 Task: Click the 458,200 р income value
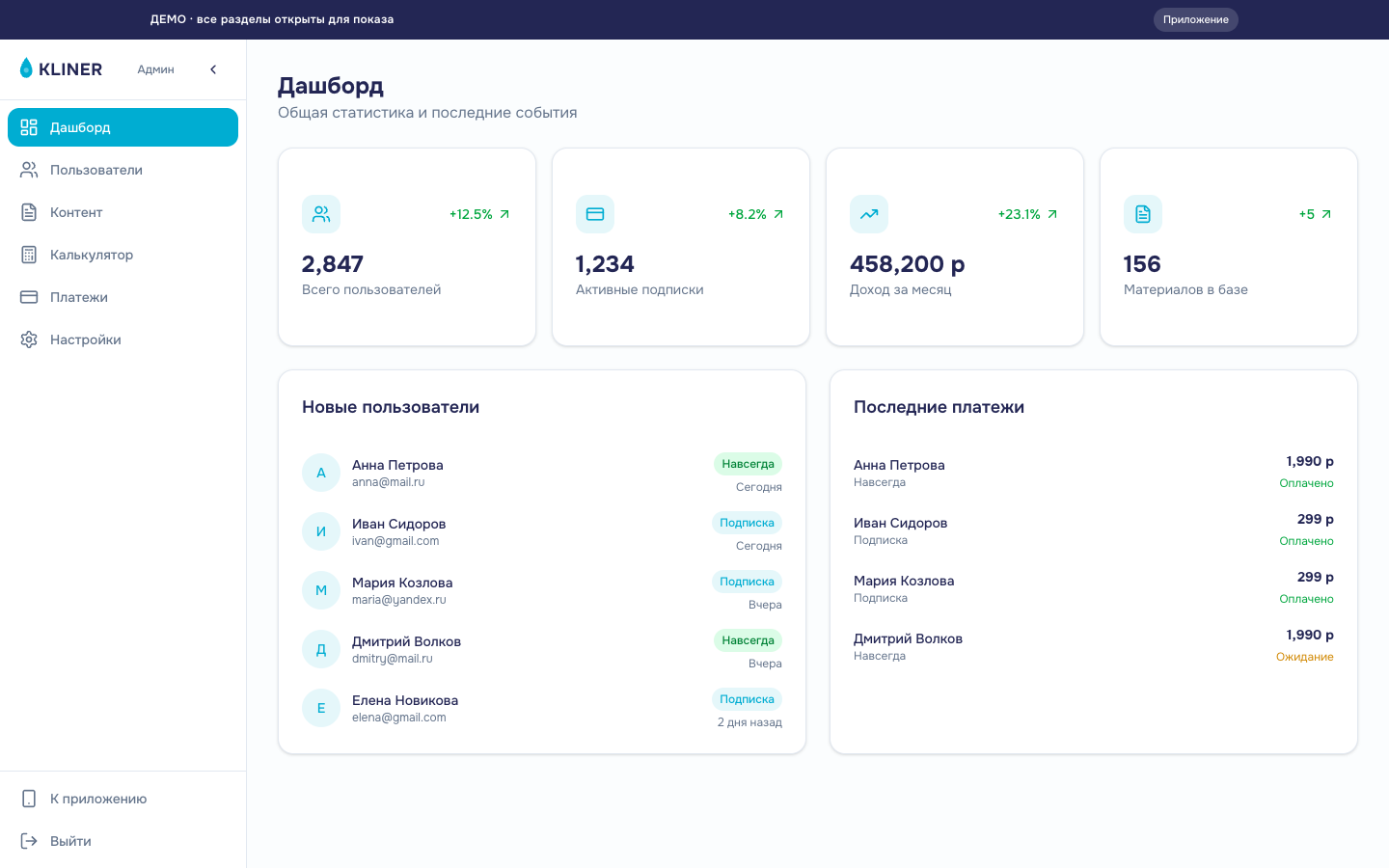click(x=908, y=264)
